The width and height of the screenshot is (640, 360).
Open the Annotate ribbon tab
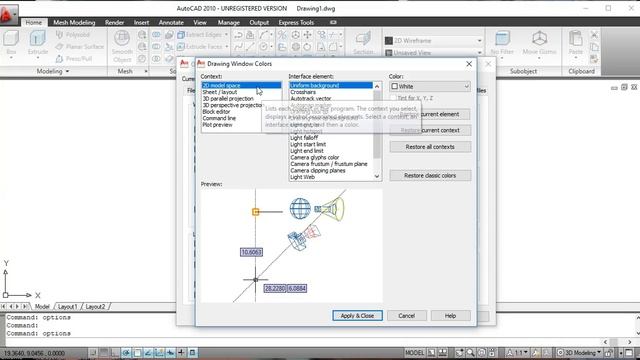(171, 22)
